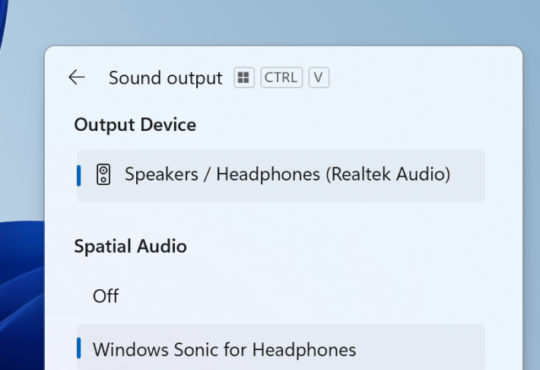Click the Windows logo key badge
This screenshot has width=540, height=370.
click(244, 78)
